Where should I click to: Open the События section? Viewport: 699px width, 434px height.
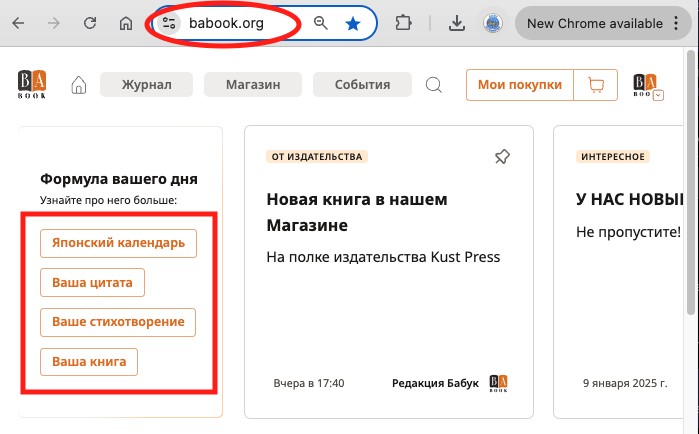[362, 85]
